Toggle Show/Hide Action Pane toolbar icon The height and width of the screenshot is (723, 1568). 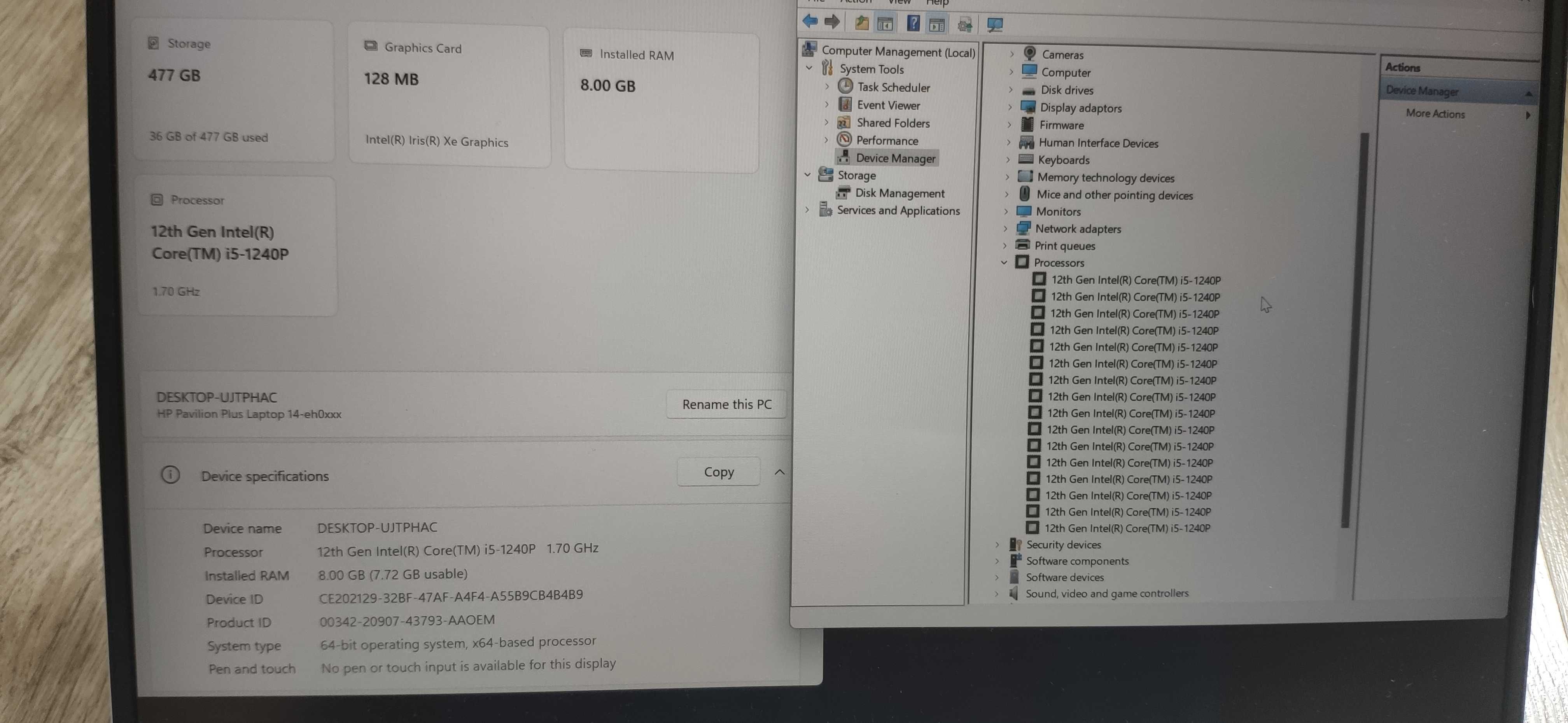[x=937, y=24]
